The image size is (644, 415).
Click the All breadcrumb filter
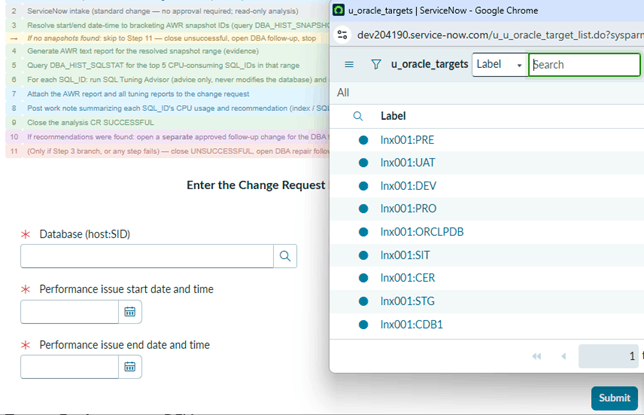click(343, 93)
